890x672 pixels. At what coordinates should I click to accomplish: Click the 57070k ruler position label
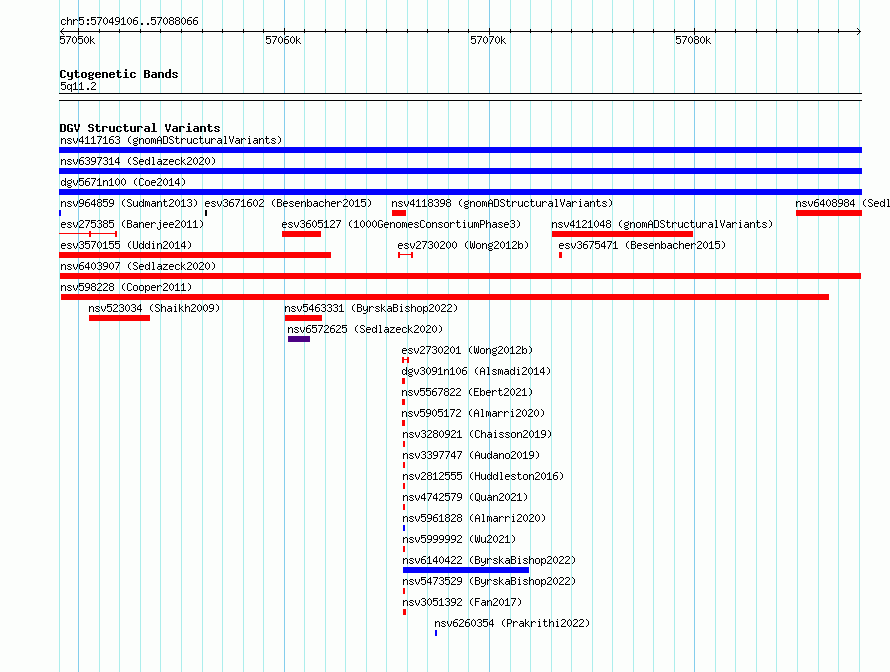[488, 40]
